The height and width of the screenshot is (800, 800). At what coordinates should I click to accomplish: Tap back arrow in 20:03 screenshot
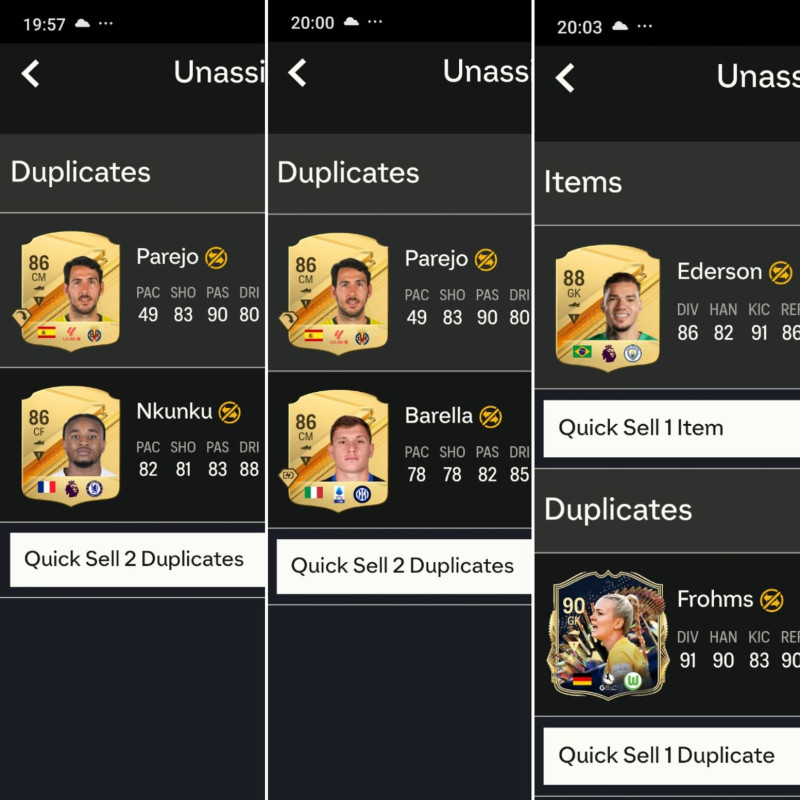pos(565,78)
